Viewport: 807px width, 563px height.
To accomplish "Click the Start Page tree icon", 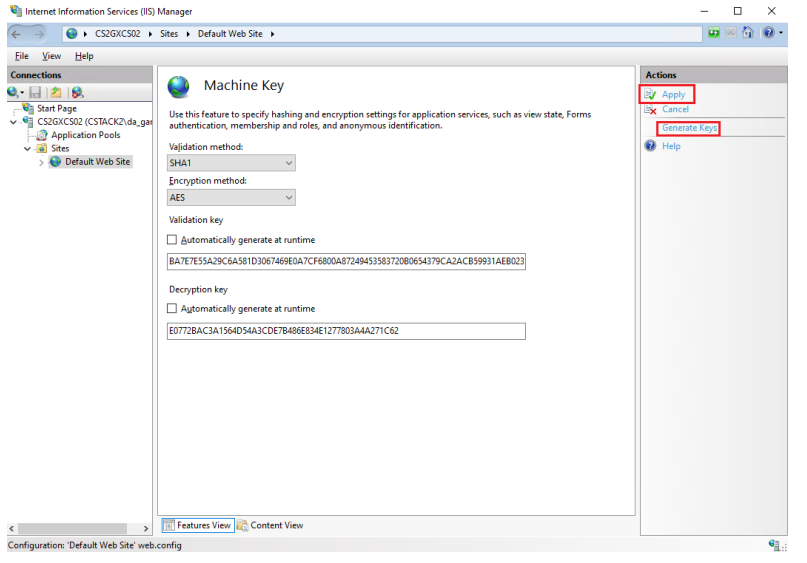I will coord(28,108).
